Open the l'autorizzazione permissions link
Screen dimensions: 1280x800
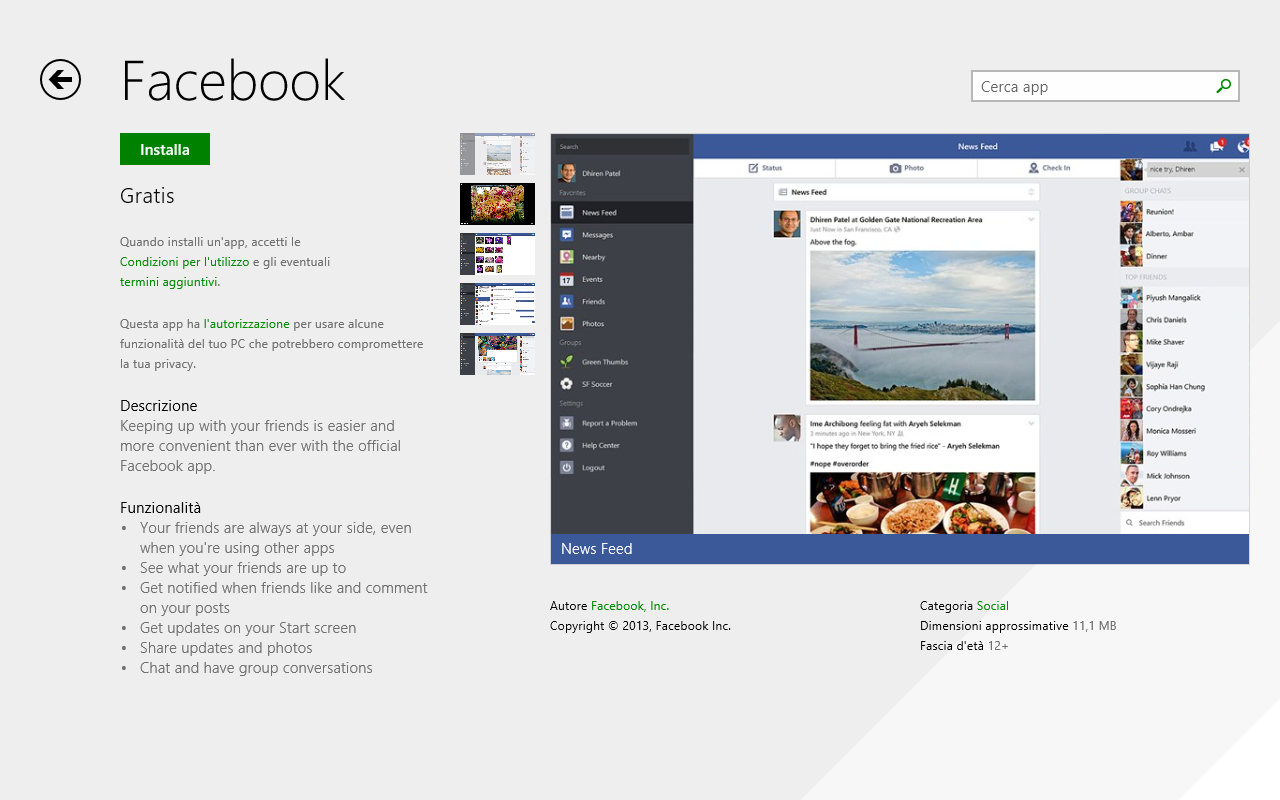click(247, 323)
